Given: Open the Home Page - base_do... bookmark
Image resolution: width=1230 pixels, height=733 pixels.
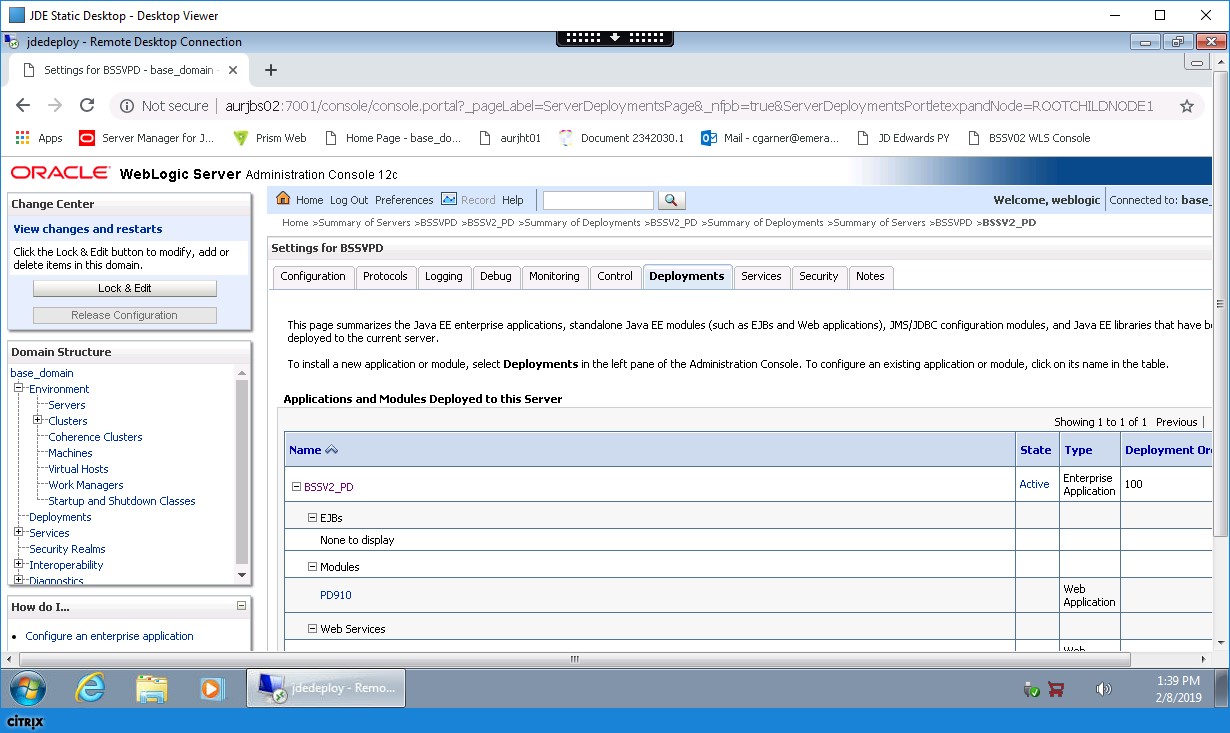Looking at the screenshot, I should click(392, 138).
